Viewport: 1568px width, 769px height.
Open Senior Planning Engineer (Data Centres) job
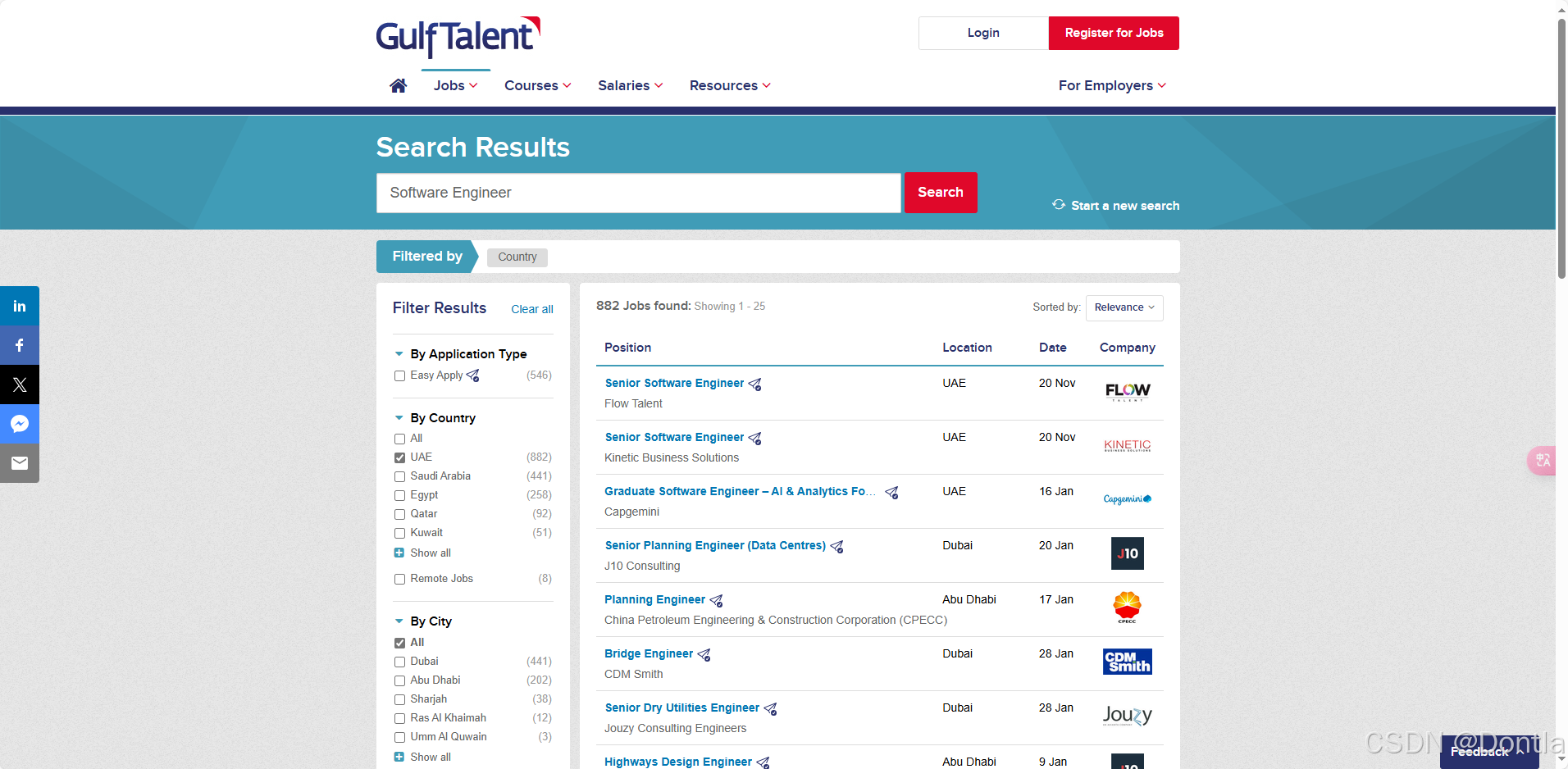pos(715,545)
